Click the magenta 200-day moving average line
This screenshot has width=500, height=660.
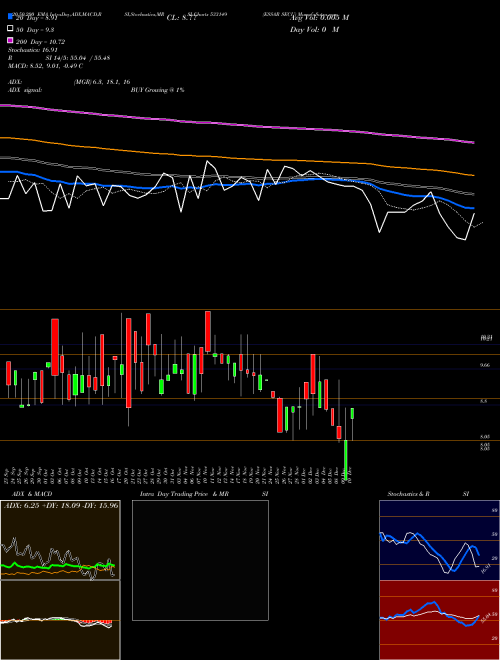pyautogui.click(x=236, y=124)
